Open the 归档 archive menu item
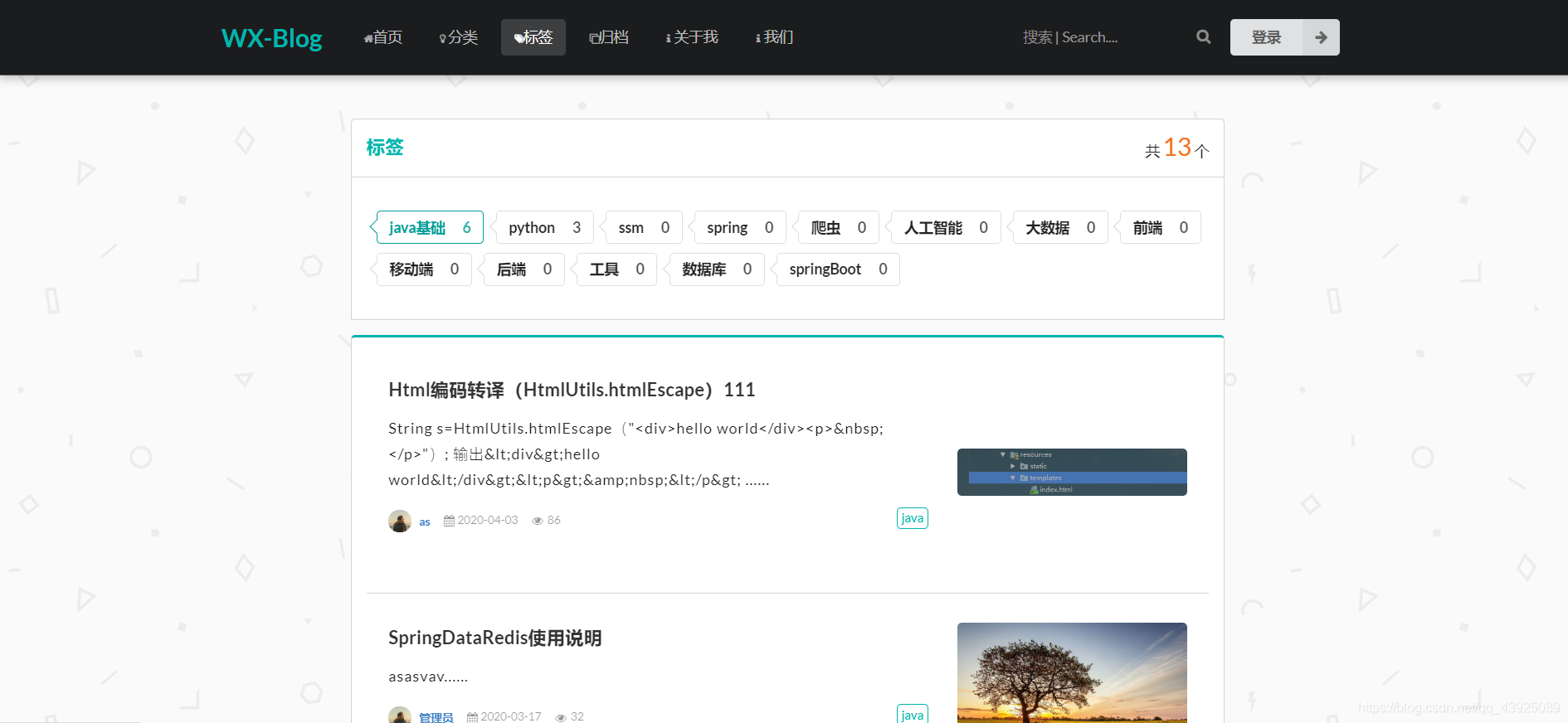This screenshot has height=723, width=1568. [x=609, y=37]
